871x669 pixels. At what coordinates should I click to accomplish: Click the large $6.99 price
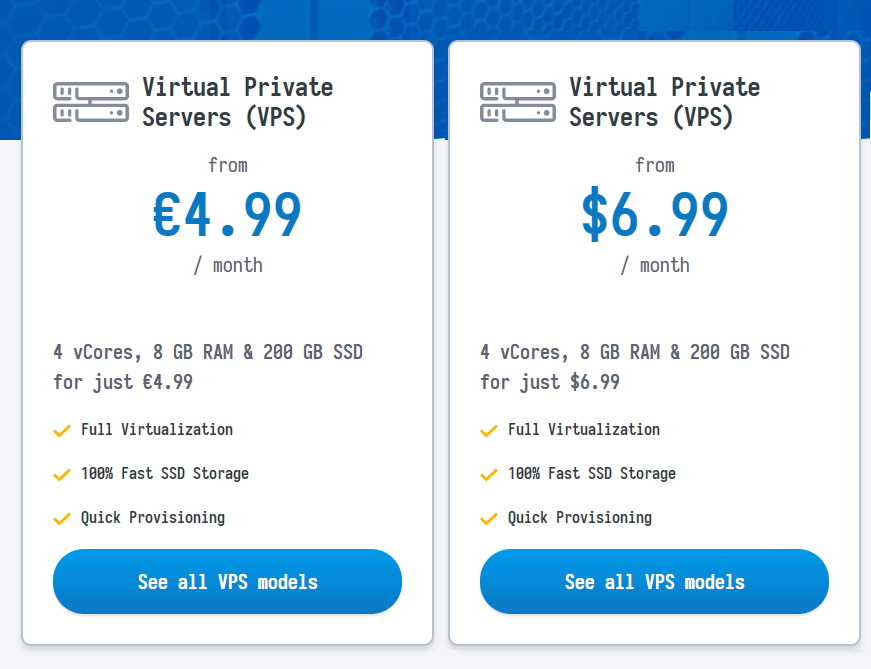coord(654,214)
